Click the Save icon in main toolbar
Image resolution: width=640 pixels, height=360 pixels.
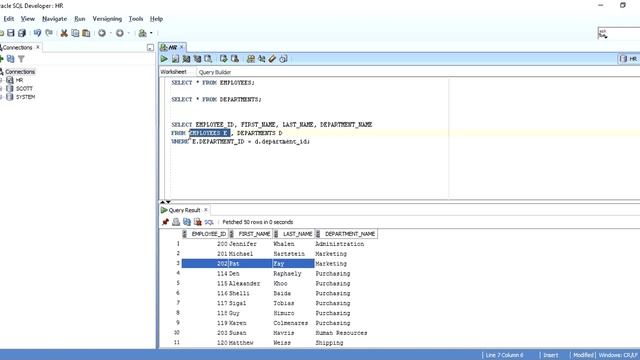click(x=11, y=33)
